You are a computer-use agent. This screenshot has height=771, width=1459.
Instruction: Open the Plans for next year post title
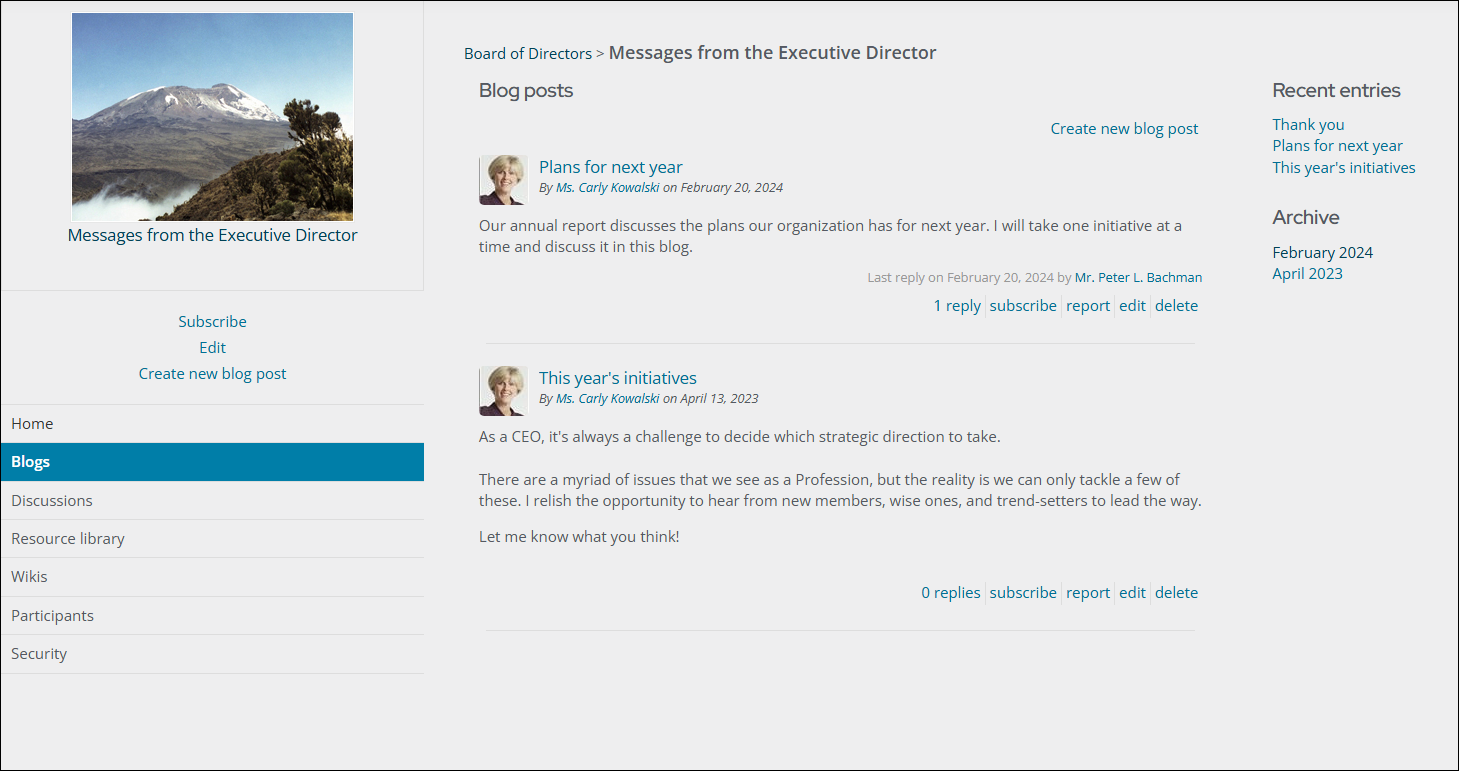tap(611, 167)
